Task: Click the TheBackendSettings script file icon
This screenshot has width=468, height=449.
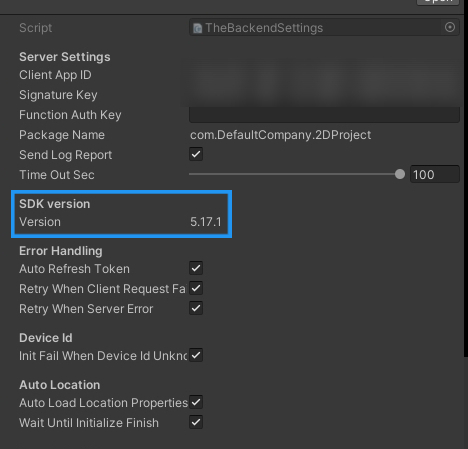Action: (x=197, y=28)
